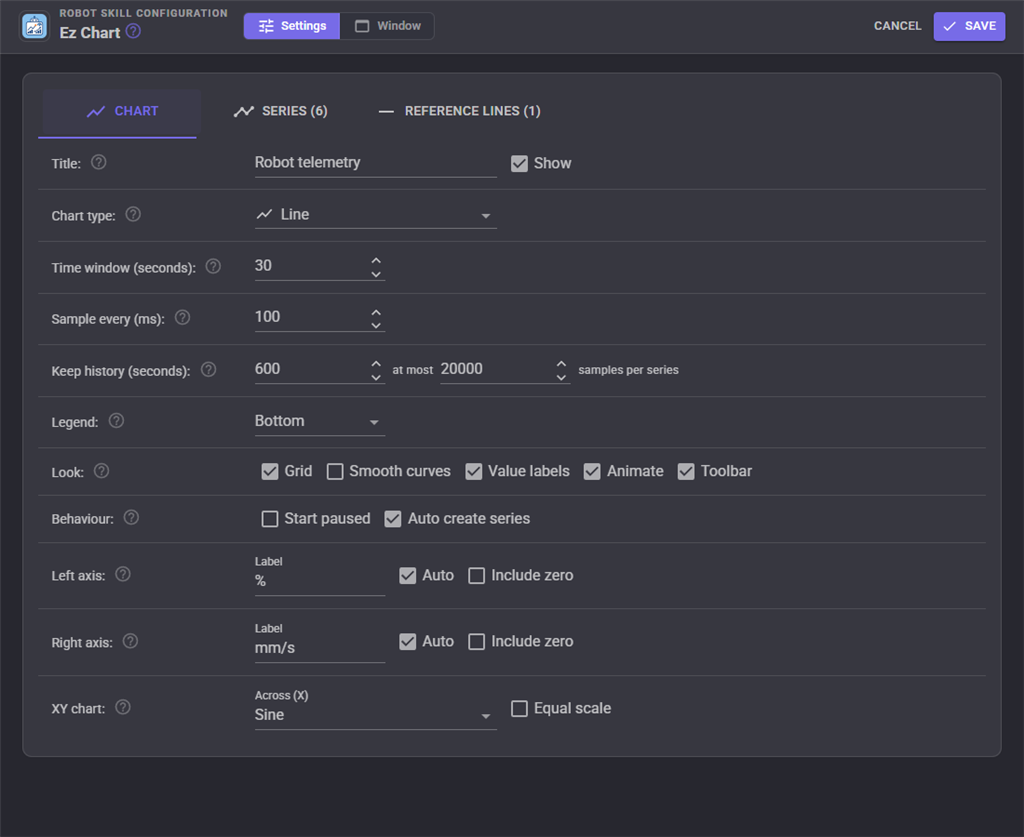Screen dimensions: 1024x837
Task: Click the CANCEL button
Action: 897,26
